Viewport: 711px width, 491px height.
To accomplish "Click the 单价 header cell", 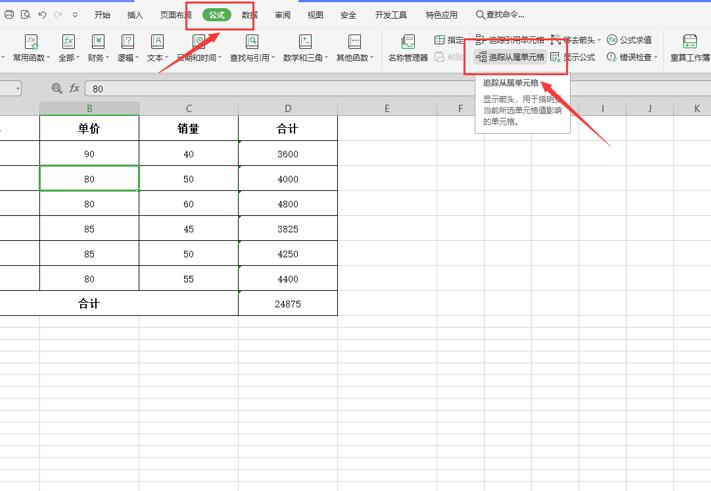I will 89,128.
